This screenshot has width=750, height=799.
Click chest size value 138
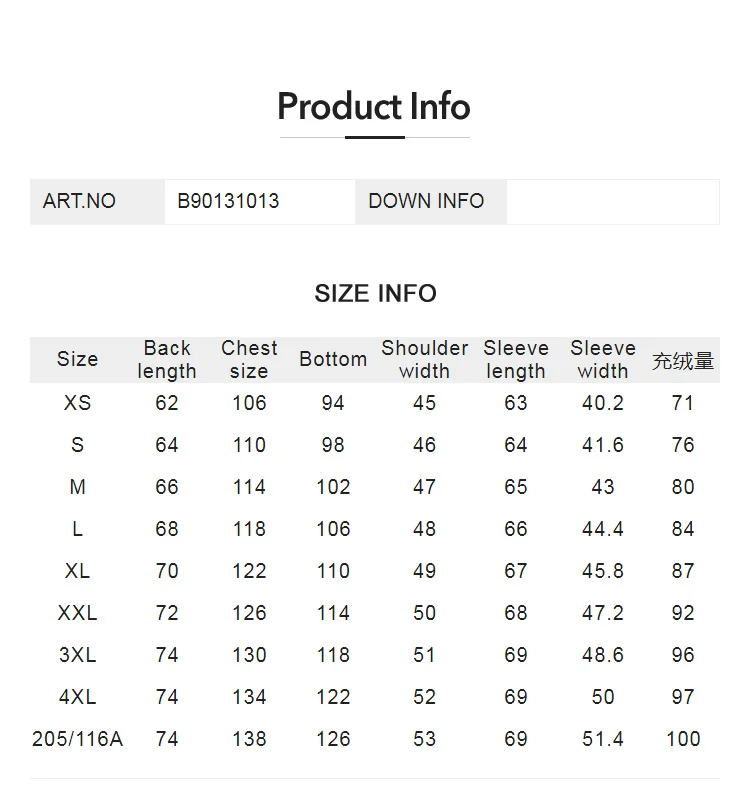(x=249, y=739)
